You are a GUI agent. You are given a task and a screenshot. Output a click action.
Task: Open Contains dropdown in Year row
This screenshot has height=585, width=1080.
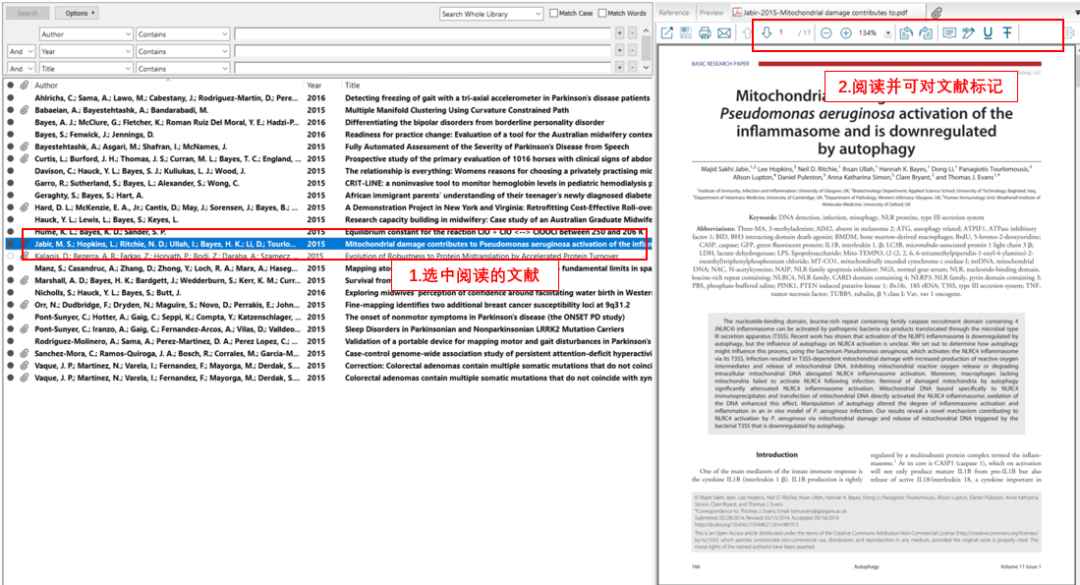[x=183, y=51]
